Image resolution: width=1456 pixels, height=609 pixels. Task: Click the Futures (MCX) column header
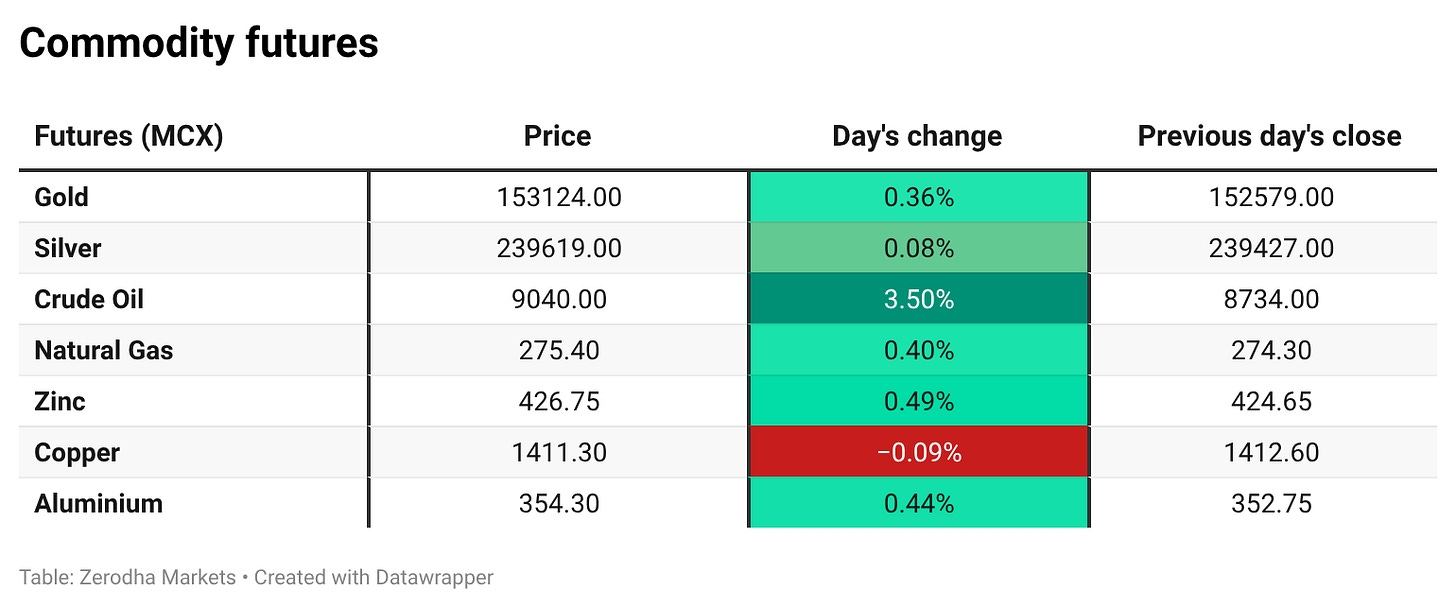tap(128, 136)
